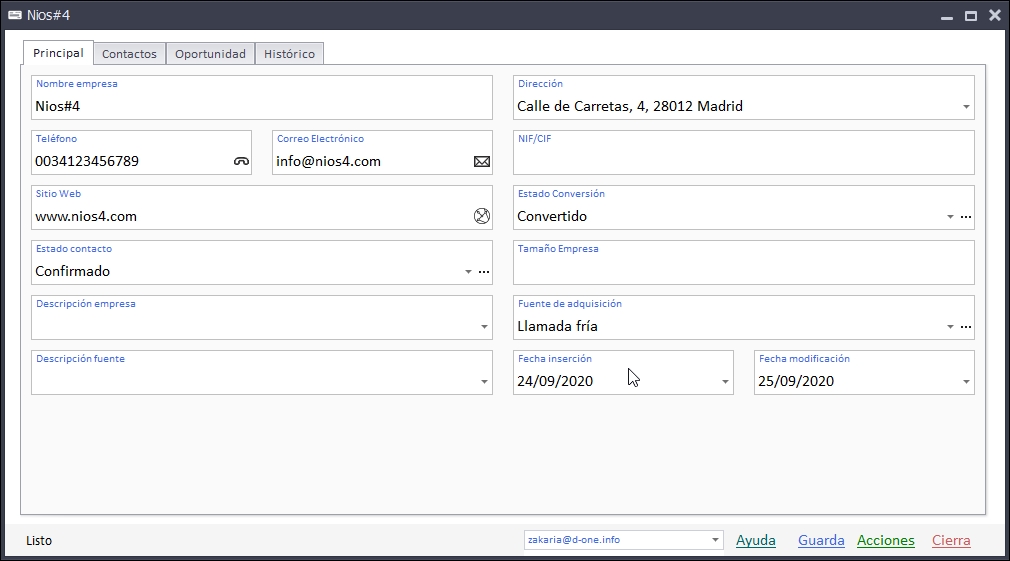
Task: Click the ellipsis button in Estado Conversión
Action: [966, 217]
